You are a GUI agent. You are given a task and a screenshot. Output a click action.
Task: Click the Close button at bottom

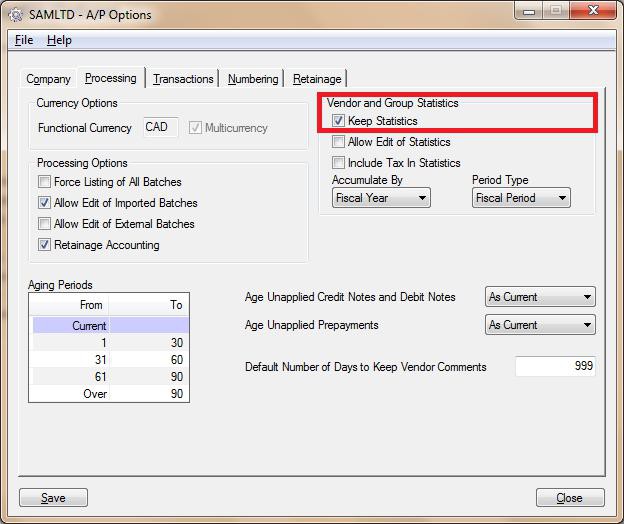click(570, 498)
